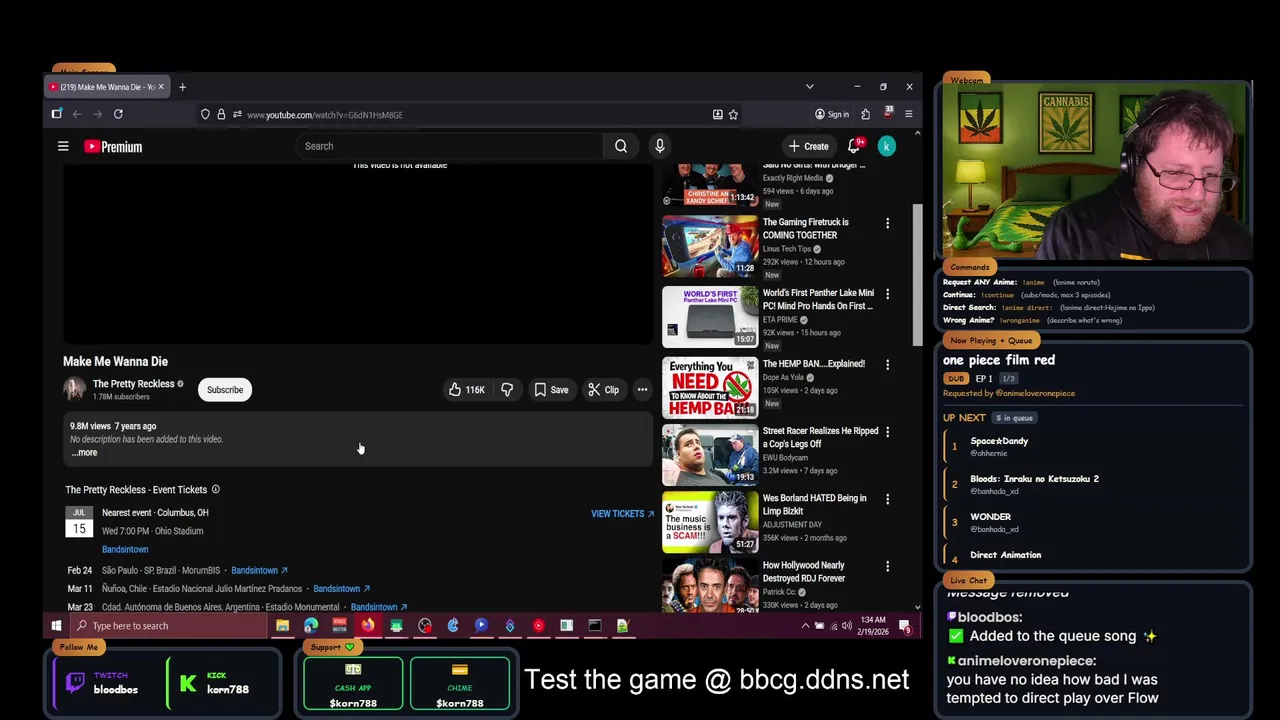
Task: Switch to Firefox on the taskbar
Action: (368, 626)
